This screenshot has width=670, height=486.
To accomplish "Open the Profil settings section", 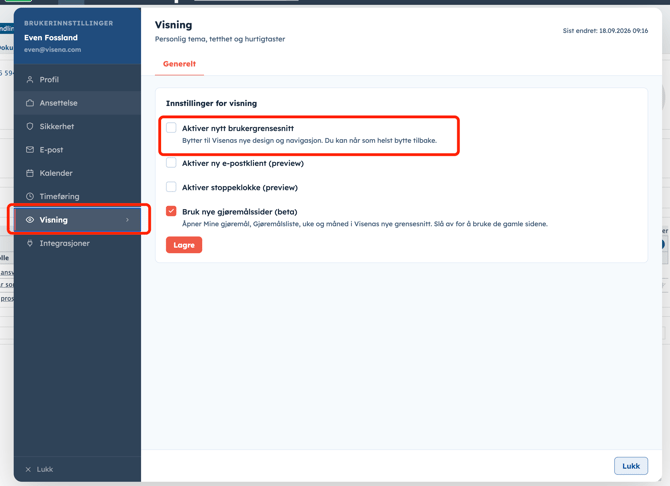I will [77, 80].
